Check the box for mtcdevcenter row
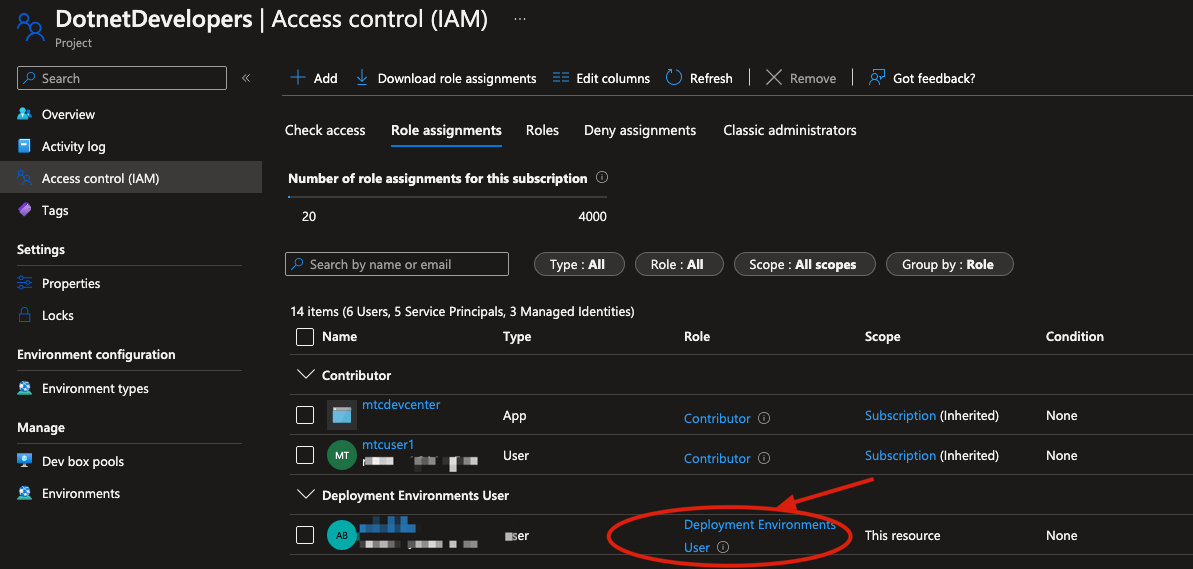This screenshot has width=1193, height=569. [305, 415]
